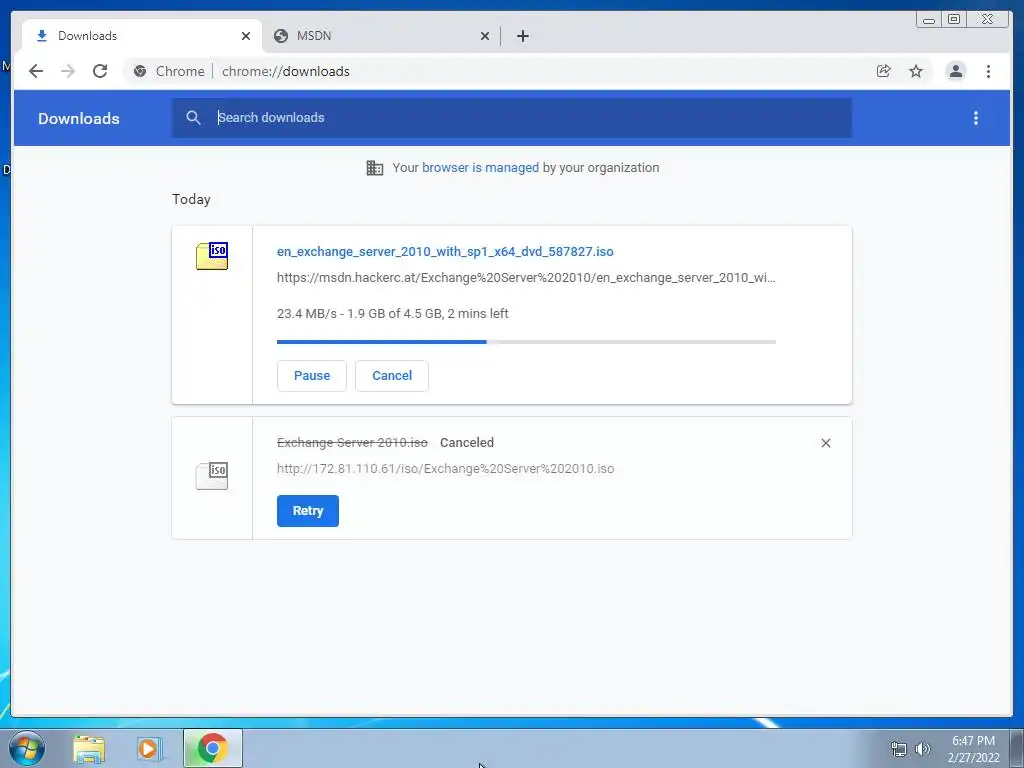Open the Windows Start menu

pyautogui.click(x=27, y=748)
